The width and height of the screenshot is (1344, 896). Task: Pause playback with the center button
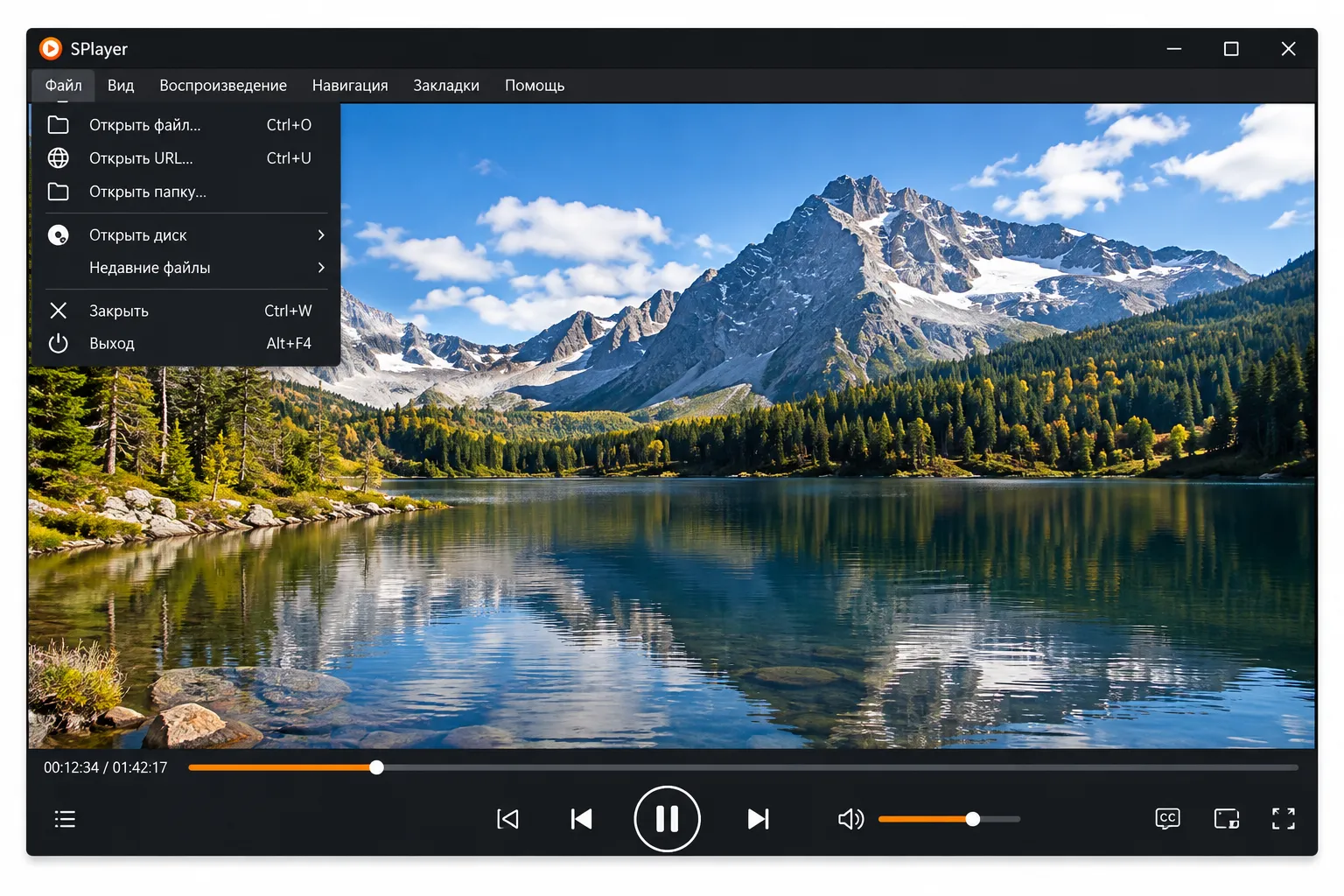pyautogui.click(x=667, y=819)
